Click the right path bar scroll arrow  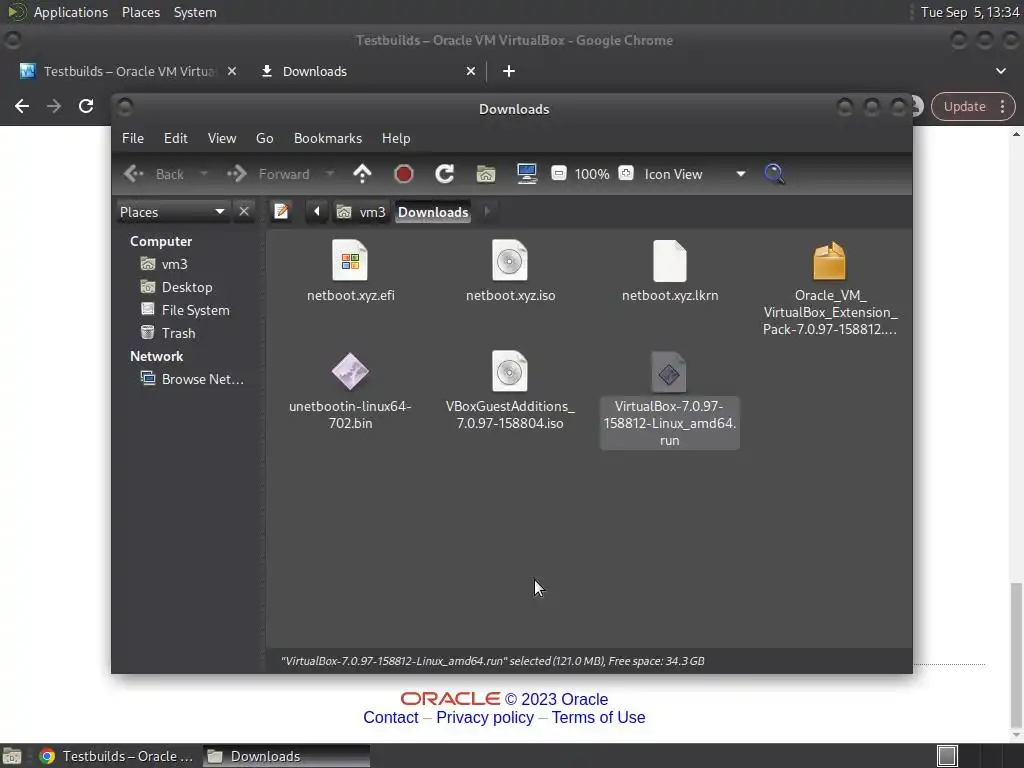click(487, 212)
